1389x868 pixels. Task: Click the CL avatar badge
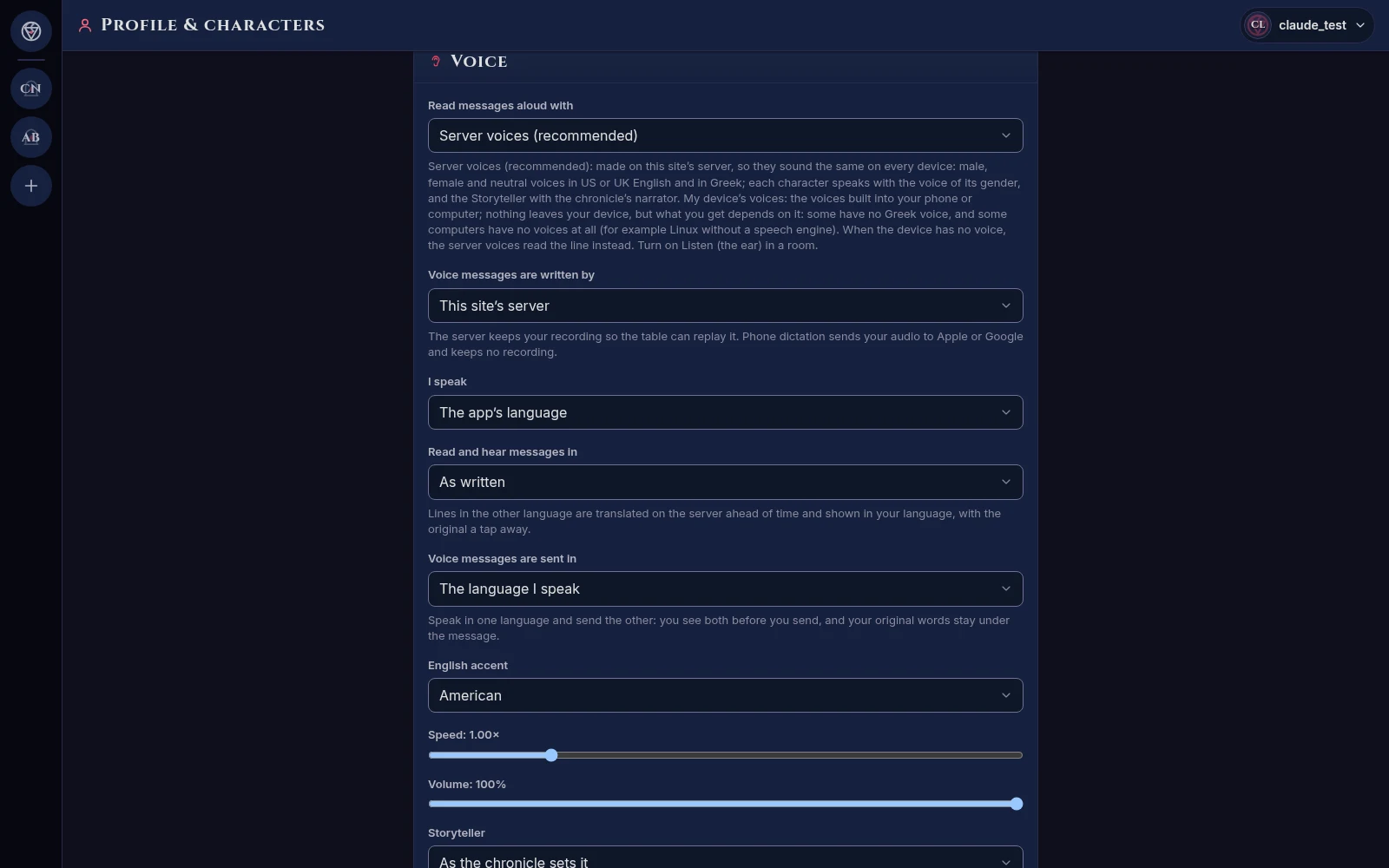coord(1258,25)
